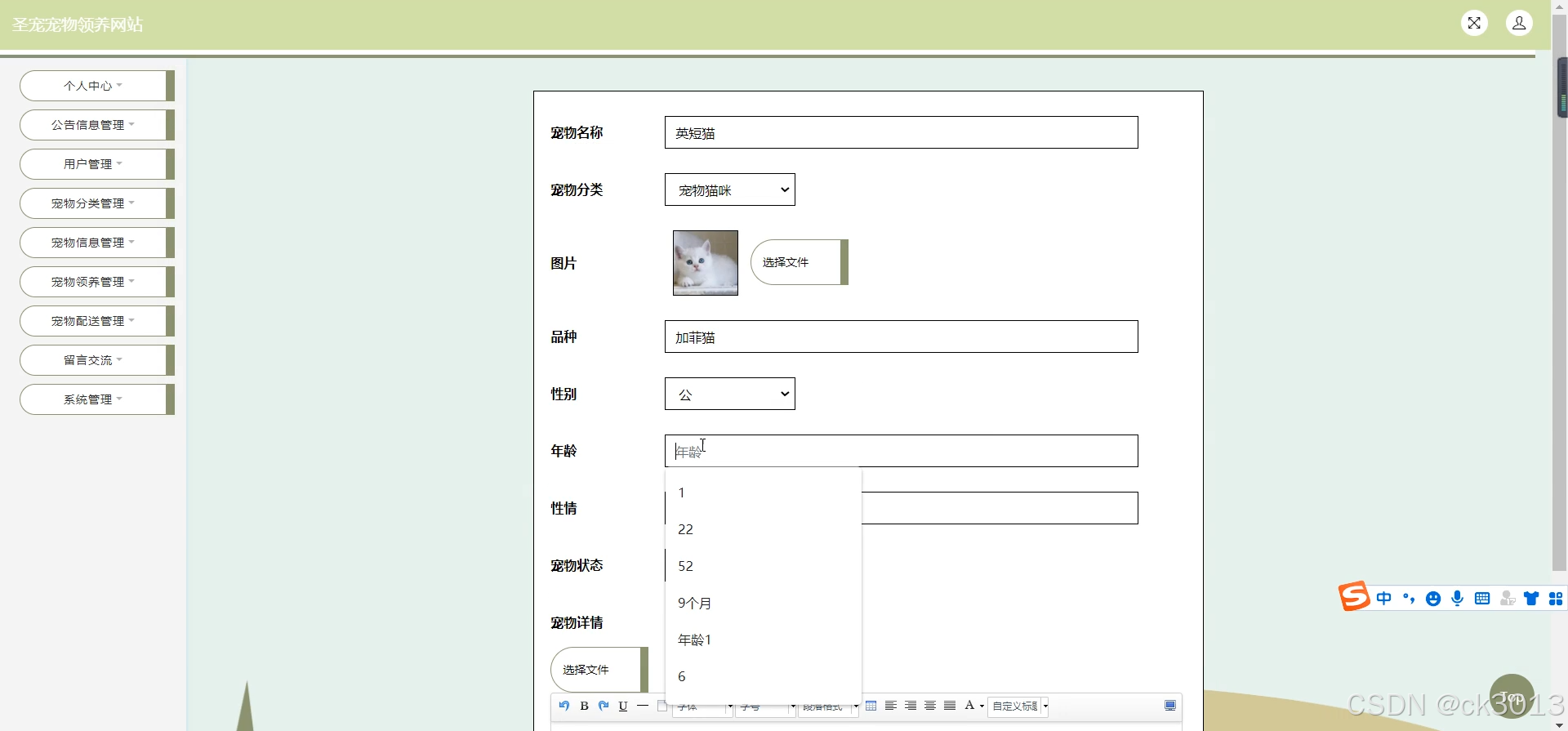Expand the 用户管理 sidebar menu

(97, 164)
